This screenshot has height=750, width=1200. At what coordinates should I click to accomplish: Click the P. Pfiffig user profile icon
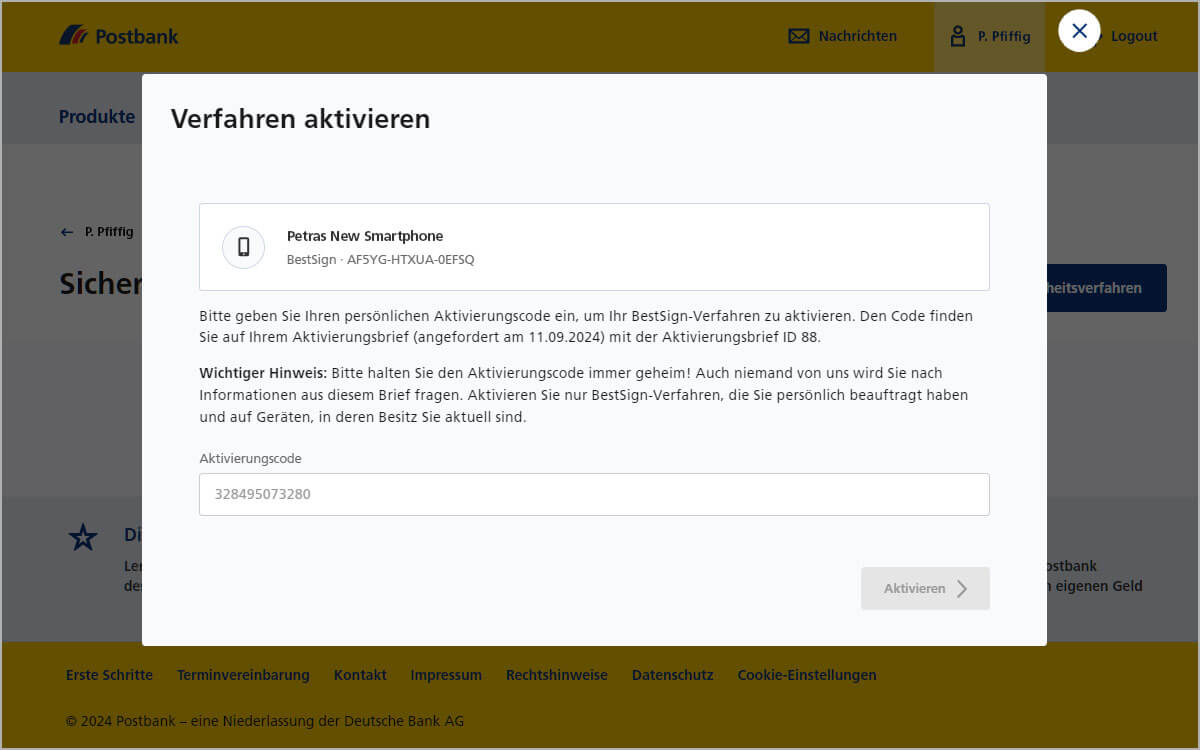click(x=958, y=36)
